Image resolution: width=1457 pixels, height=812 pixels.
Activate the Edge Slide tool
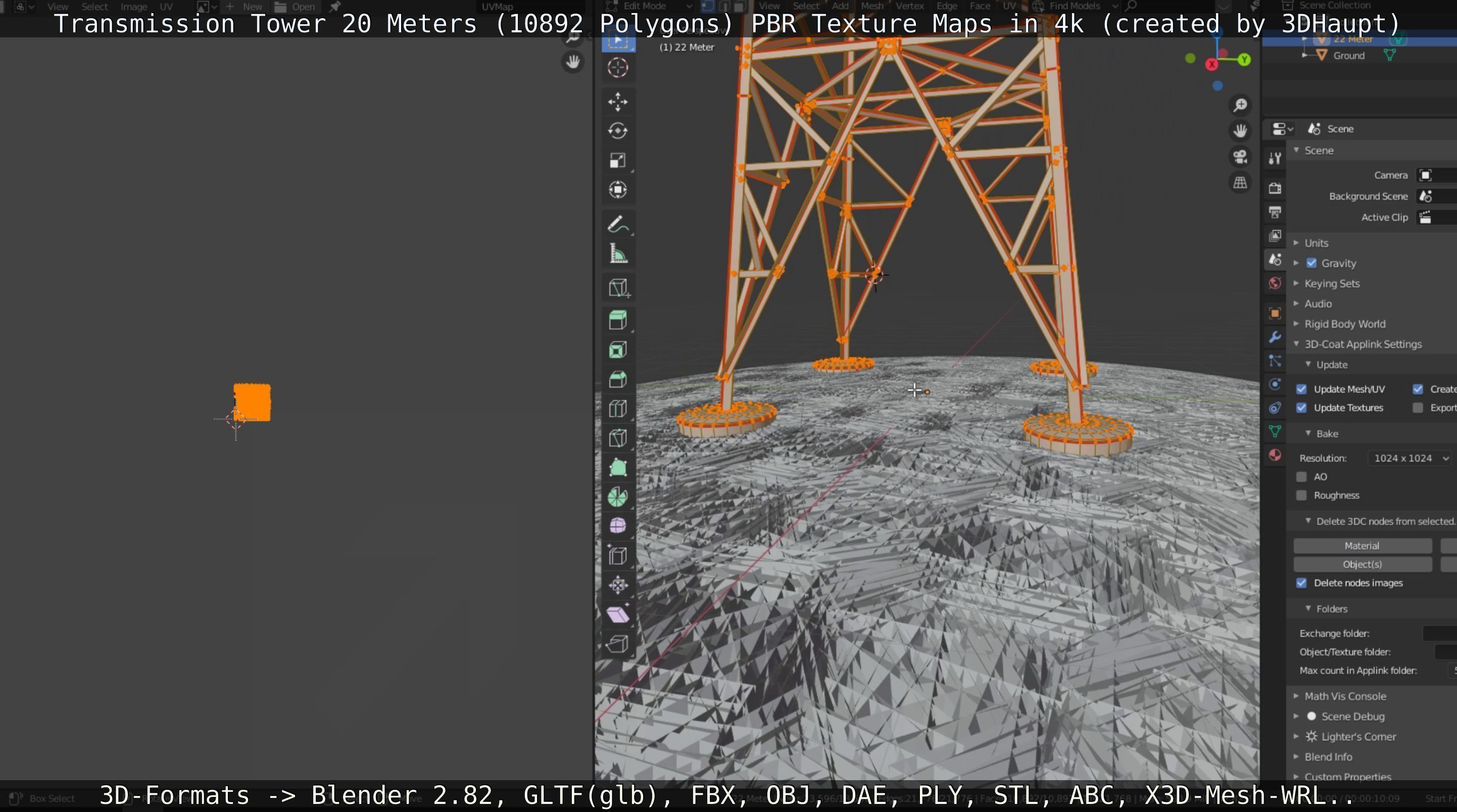pos(618,555)
